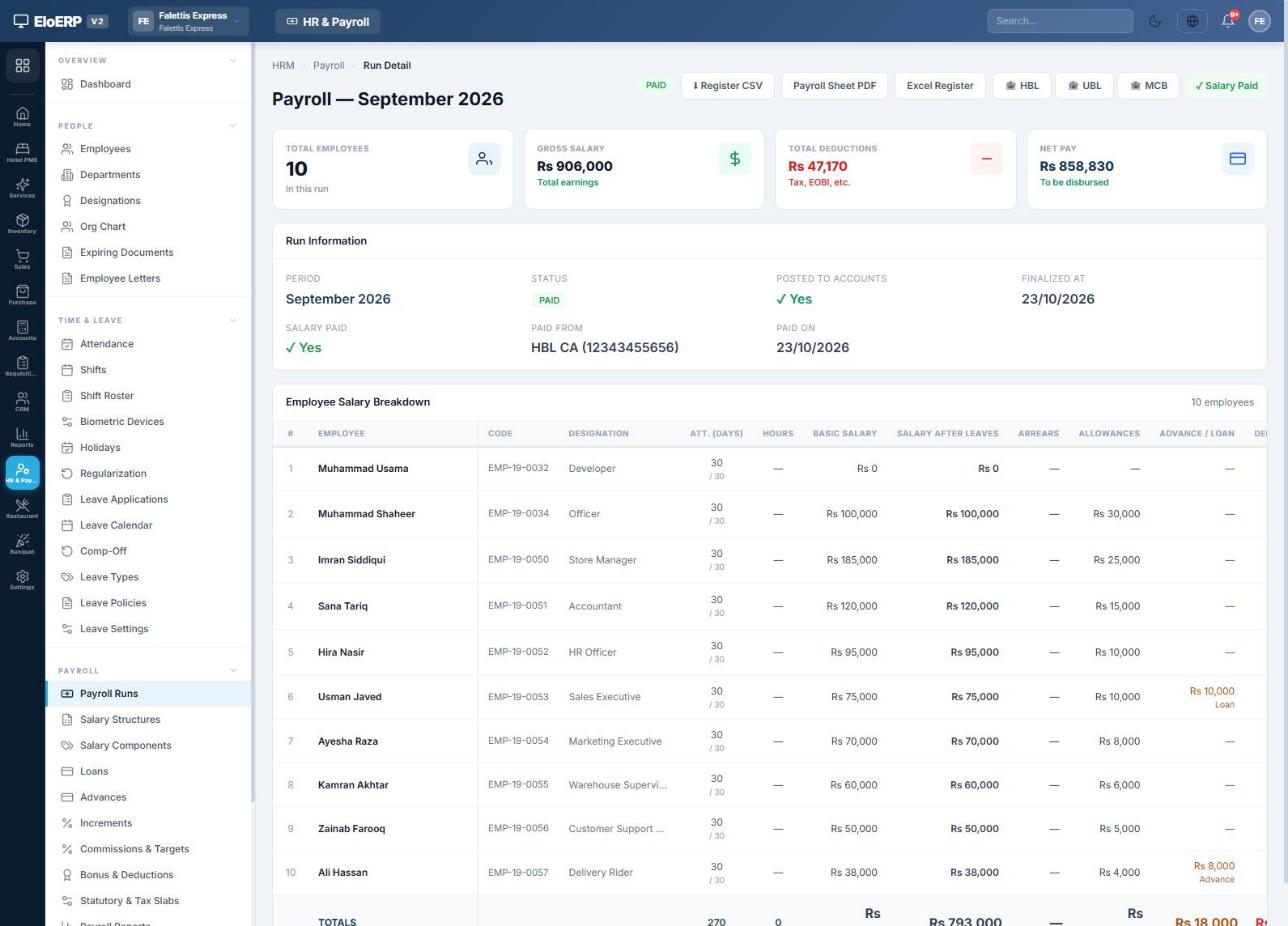The height and width of the screenshot is (926, 1288).
Task: Toggle dark mode with the moon icon
Action: click(x=1155, y=21)
